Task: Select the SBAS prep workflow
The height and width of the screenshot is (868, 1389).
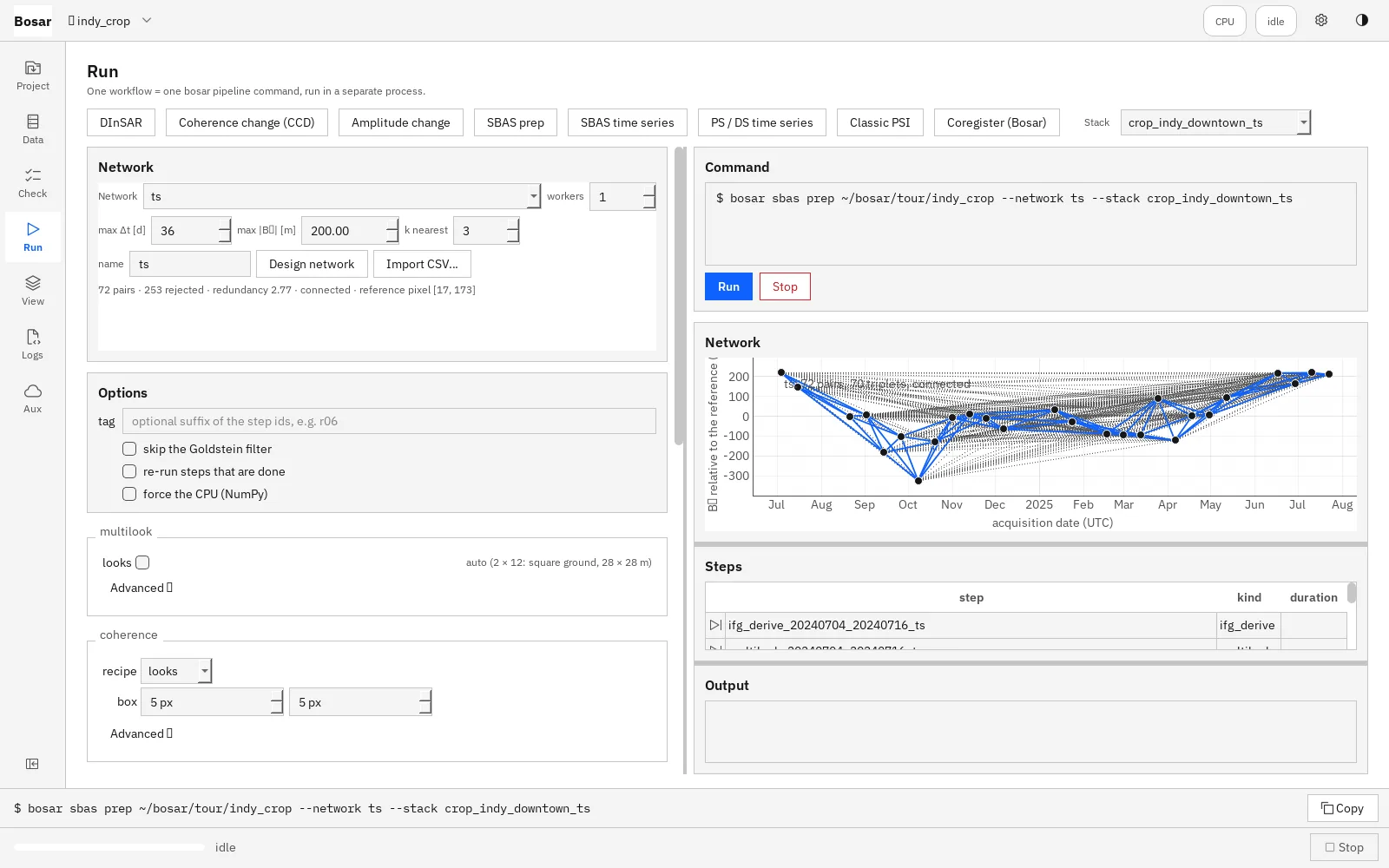Action: click(x=516, y=122)
